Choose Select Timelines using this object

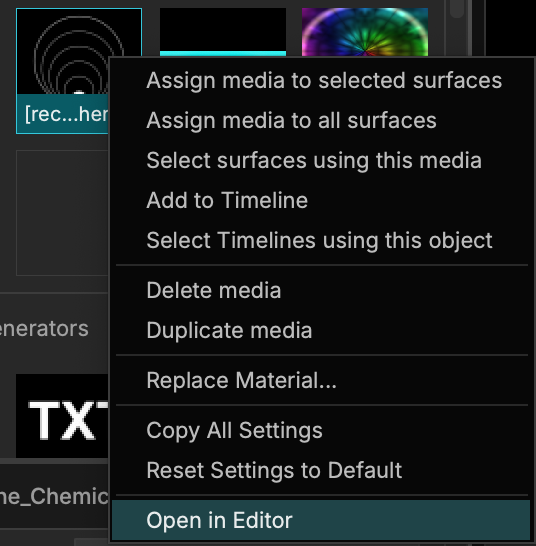point(319,240)
